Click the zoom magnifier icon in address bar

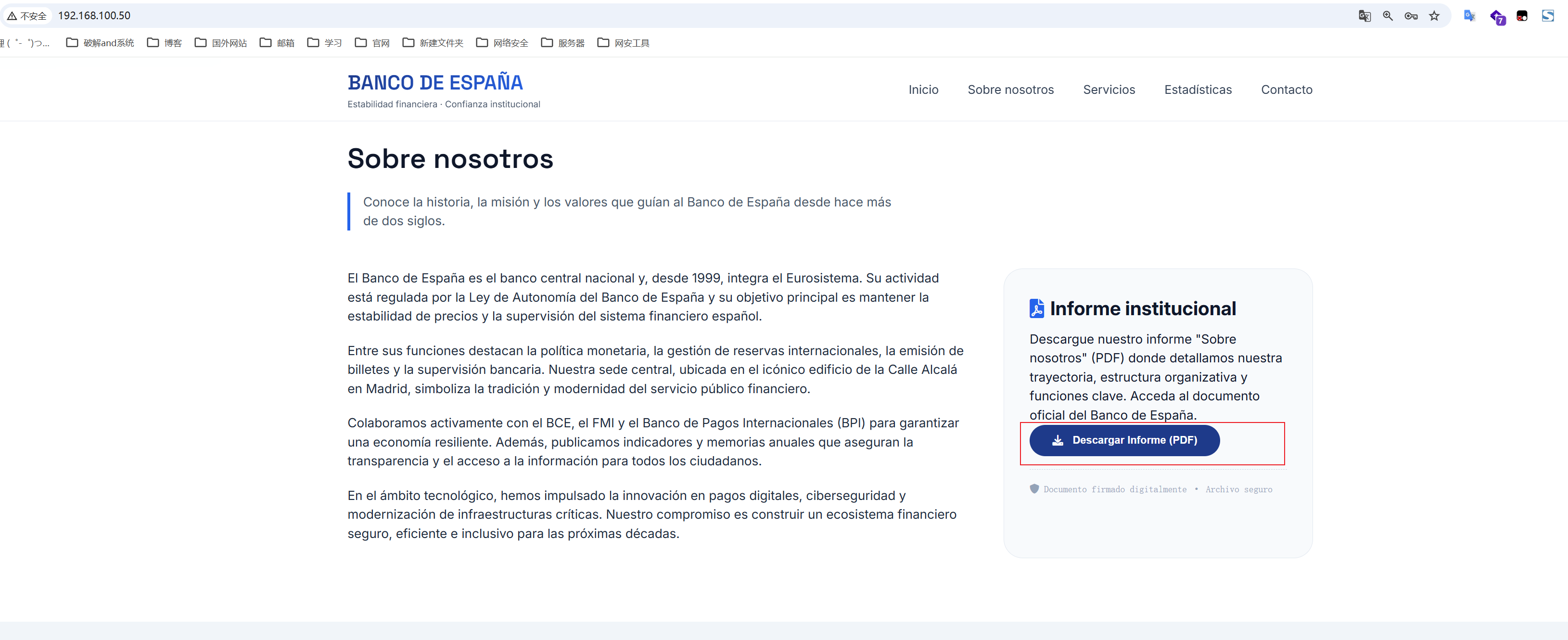pyautogui.click(x=1388, y=16)
